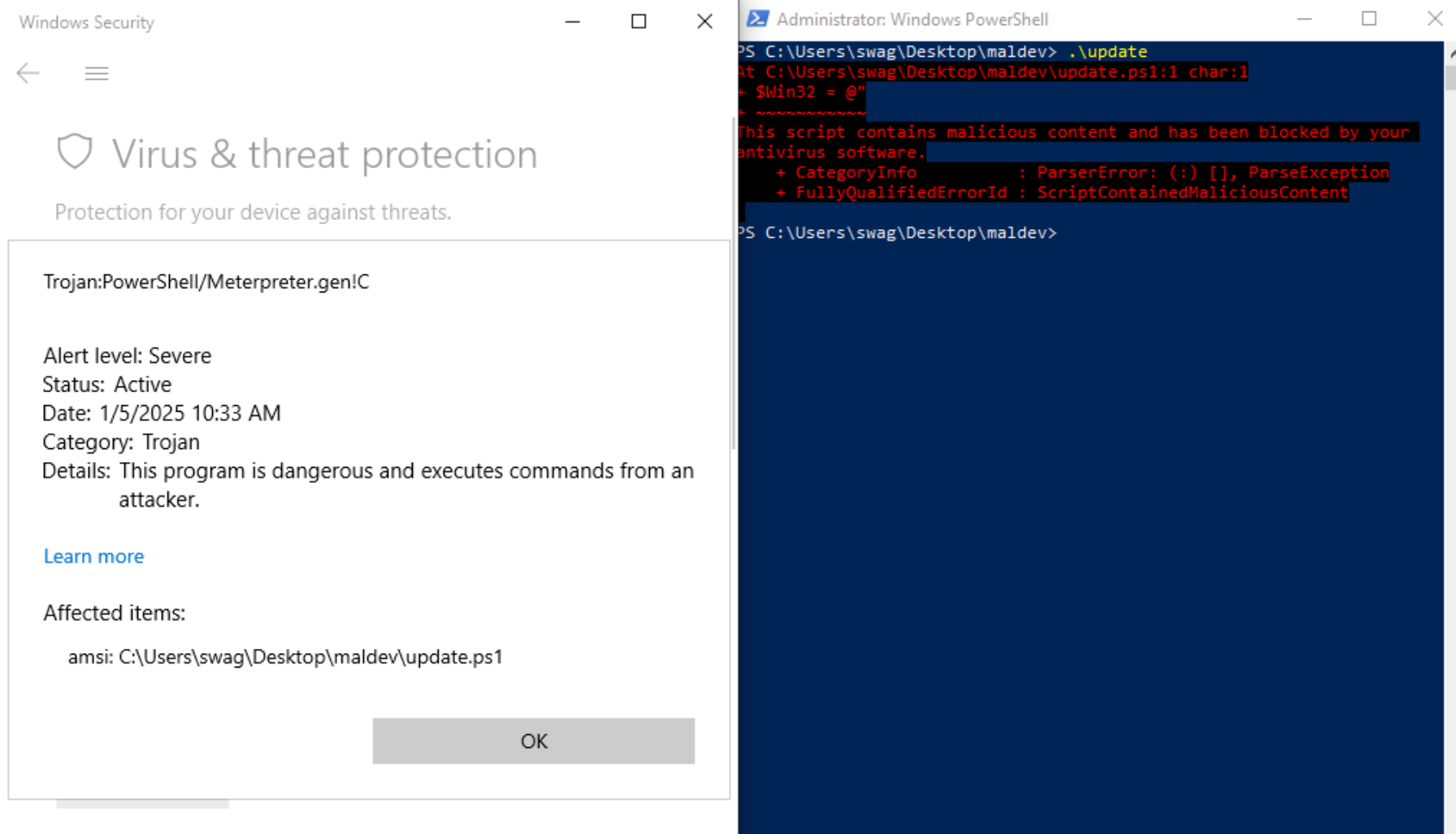Close the Windows Security window
1456x834 pixels.
coord(704,22)
